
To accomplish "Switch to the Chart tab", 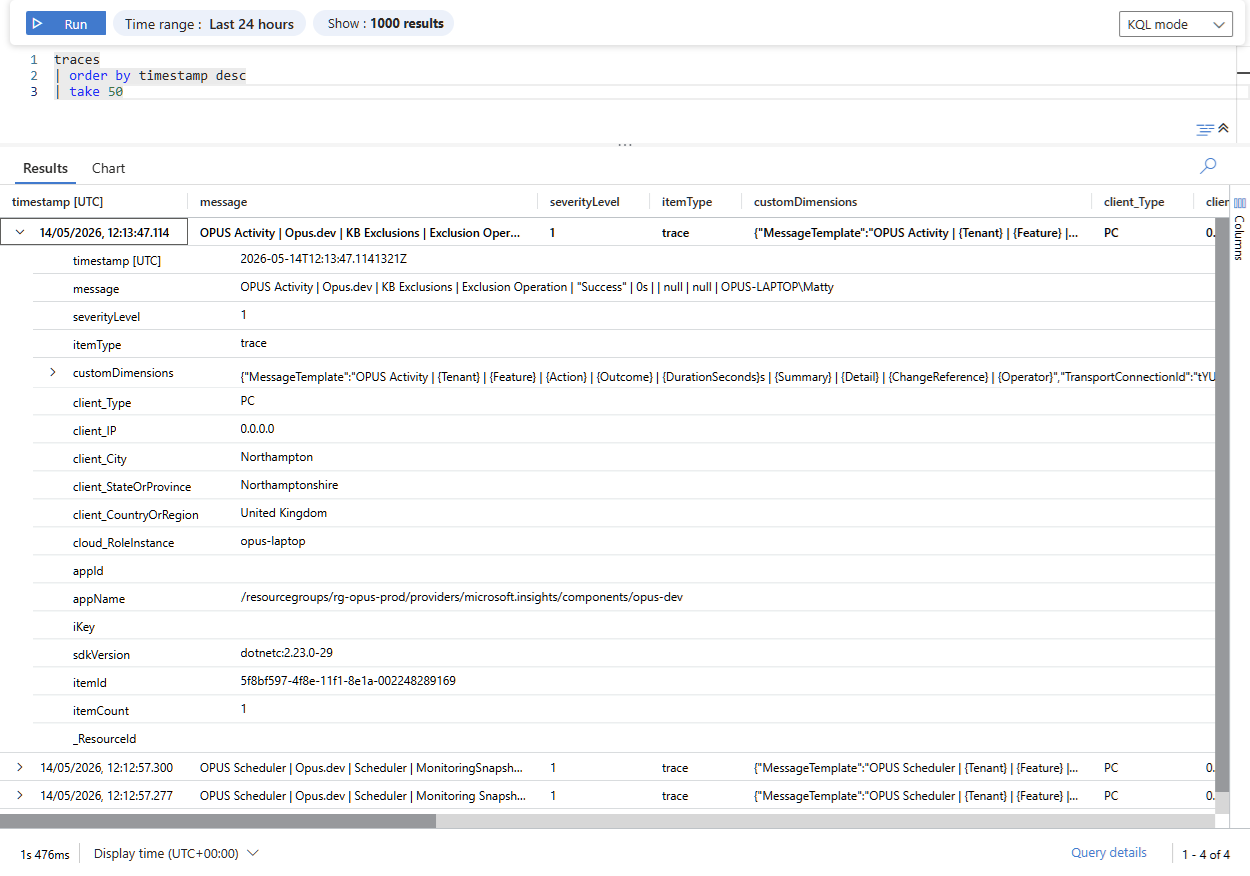I will click(x=108, y=168).
